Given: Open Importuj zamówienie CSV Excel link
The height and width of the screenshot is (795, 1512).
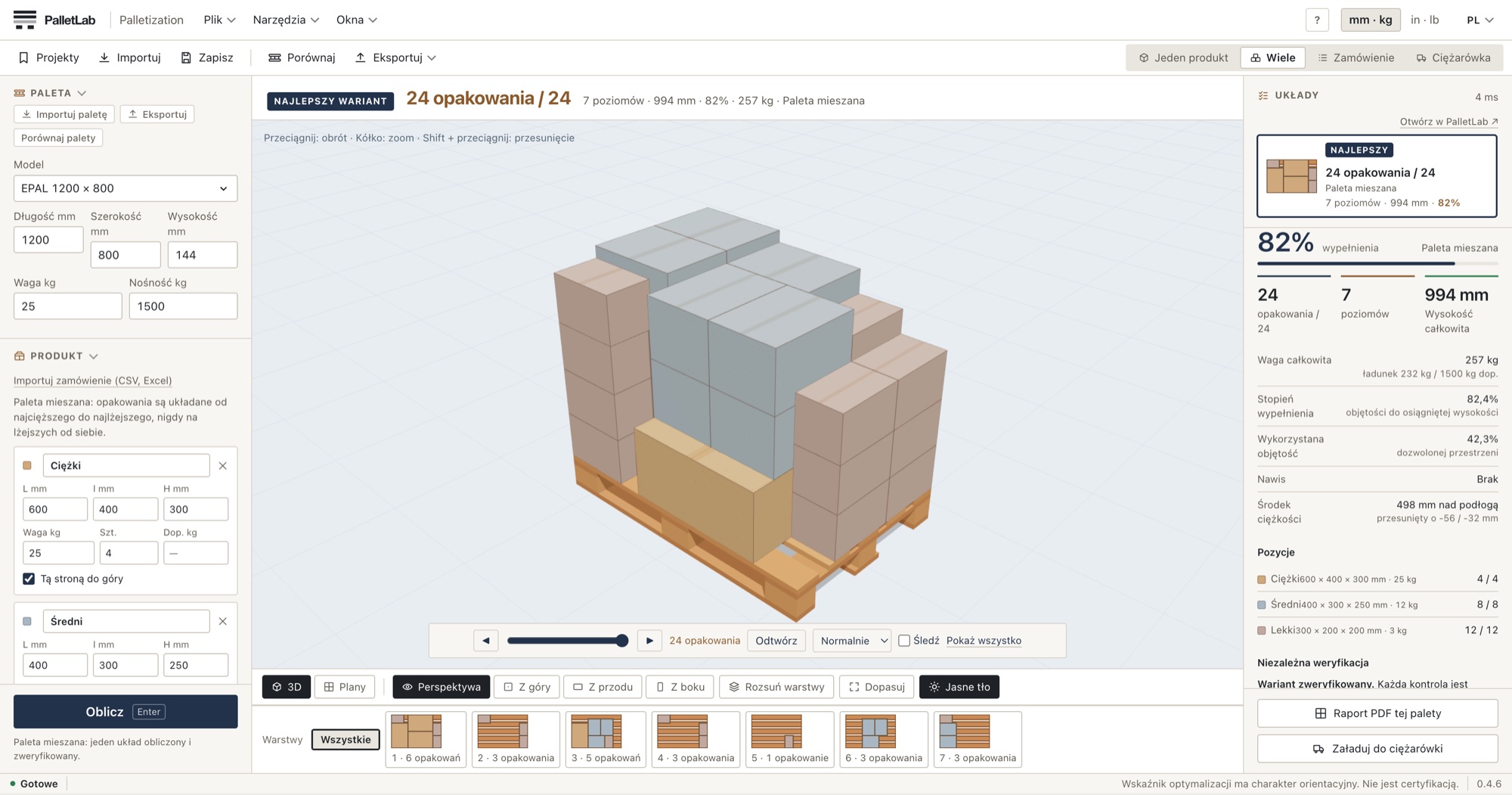Looking at the screenshot, I should pyautogui.click(x=93, y=380).
